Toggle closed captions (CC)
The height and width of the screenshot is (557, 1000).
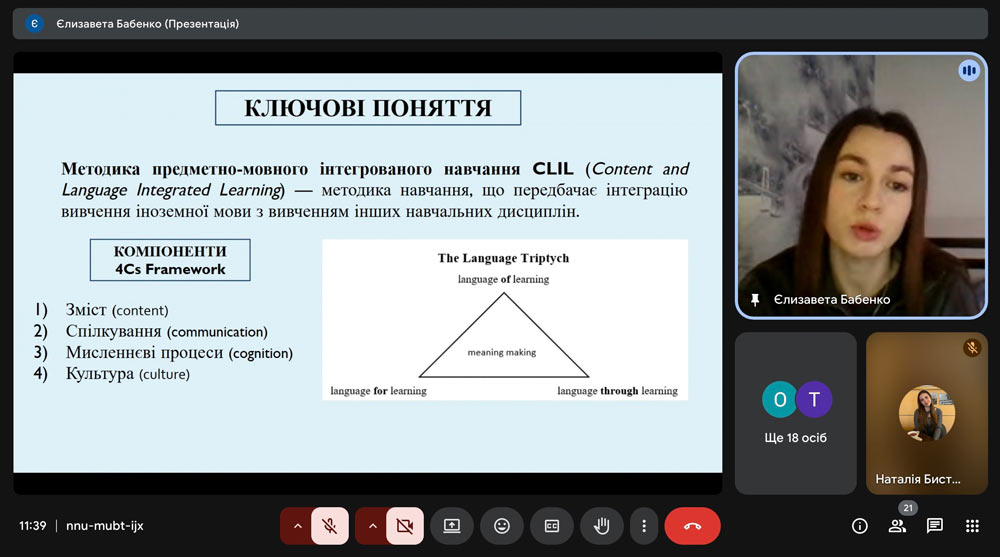(551, 526)
